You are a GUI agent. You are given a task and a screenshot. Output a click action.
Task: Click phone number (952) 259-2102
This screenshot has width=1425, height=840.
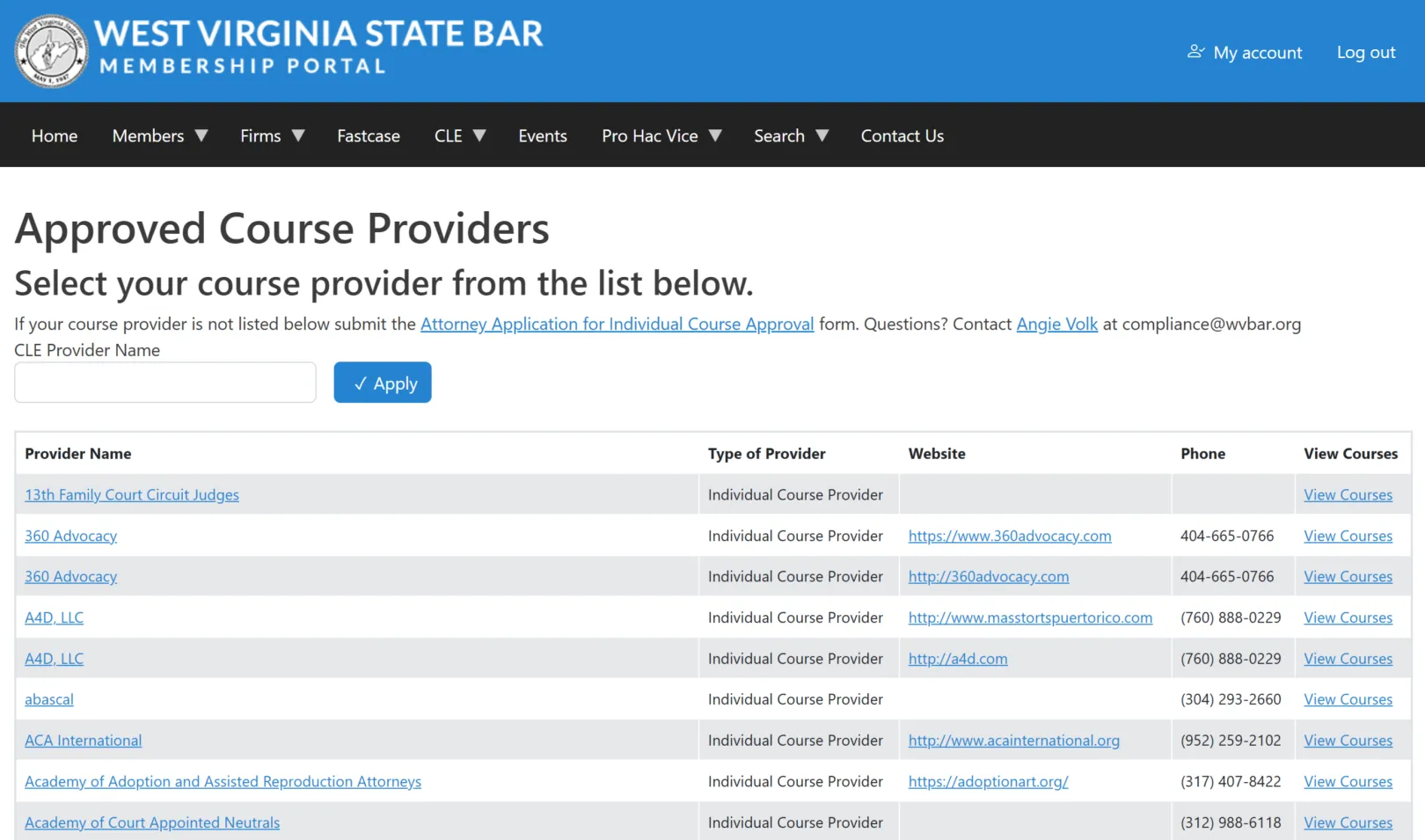click(1231, 741)
